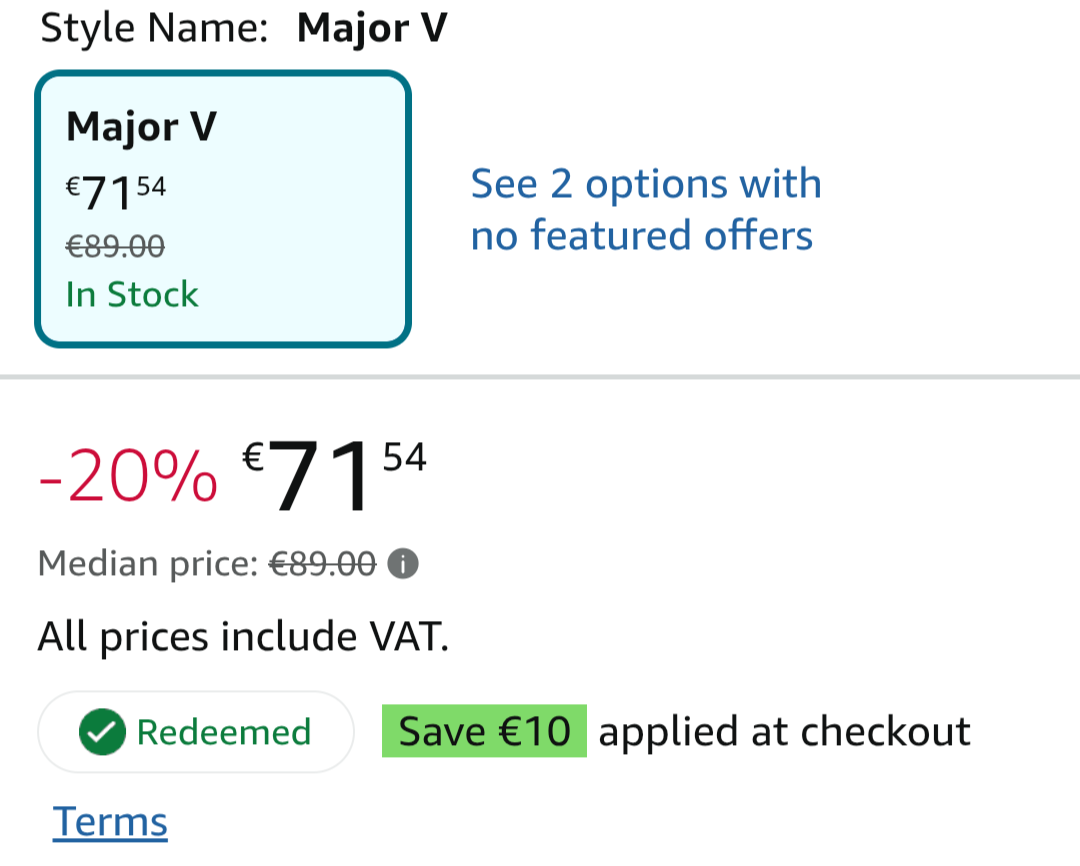Open the coupon Terms link

110,822
